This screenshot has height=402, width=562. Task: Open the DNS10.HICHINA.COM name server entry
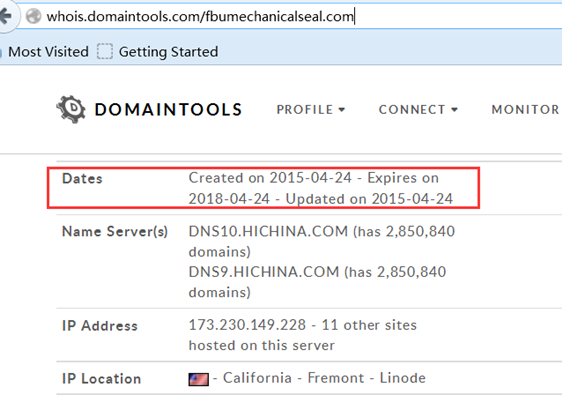pyautogui.click(x=268, y=231)
